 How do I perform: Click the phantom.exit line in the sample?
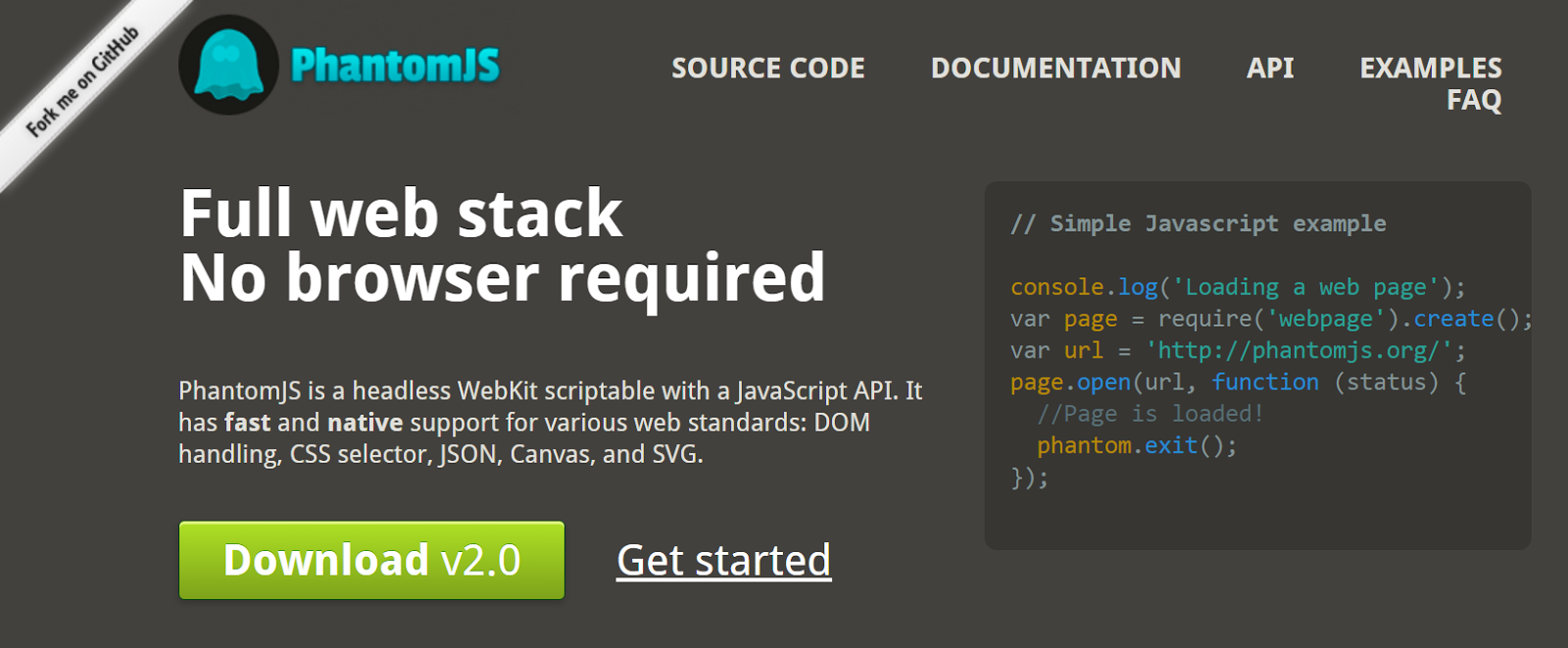pos(1137,445)
